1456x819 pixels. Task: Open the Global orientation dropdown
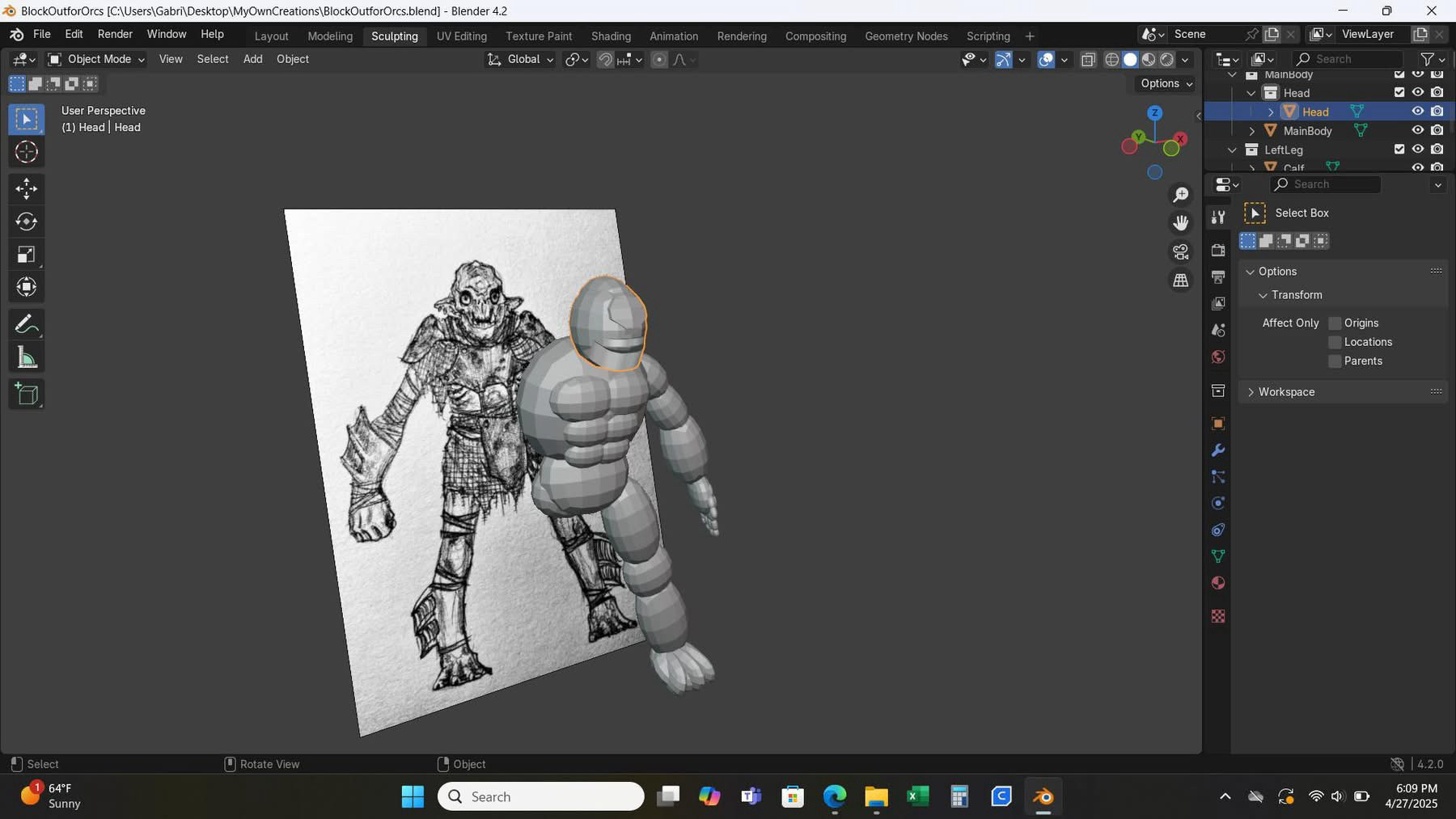pyautogui.click(x=520, y=60)
